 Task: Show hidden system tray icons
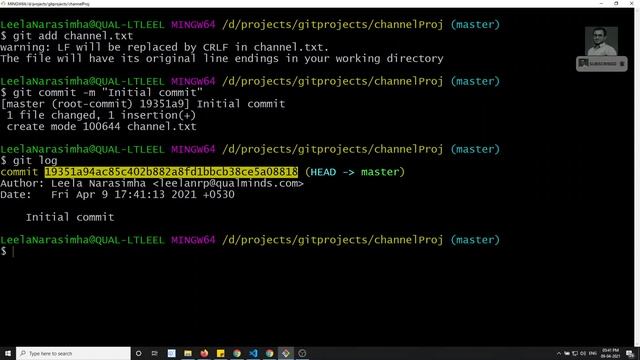coord(558,353)
